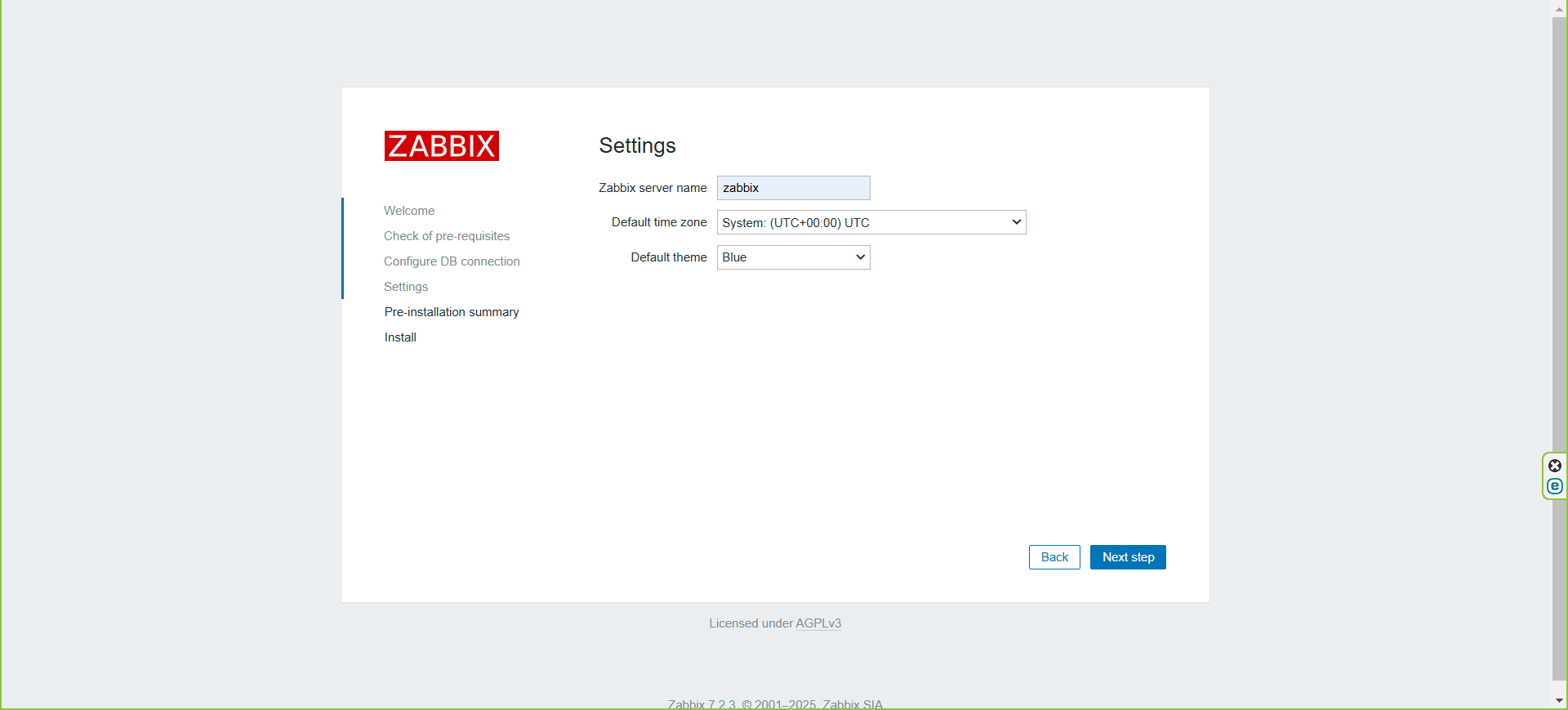Focus the Zabbix server name field

pyautogui.click(x=793, y=188)
